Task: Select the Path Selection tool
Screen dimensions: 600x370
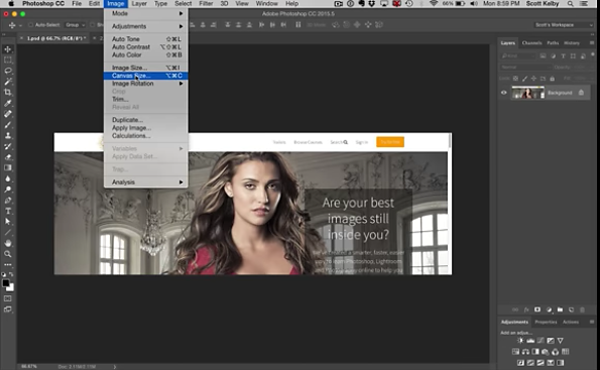Action: [8, 222]
